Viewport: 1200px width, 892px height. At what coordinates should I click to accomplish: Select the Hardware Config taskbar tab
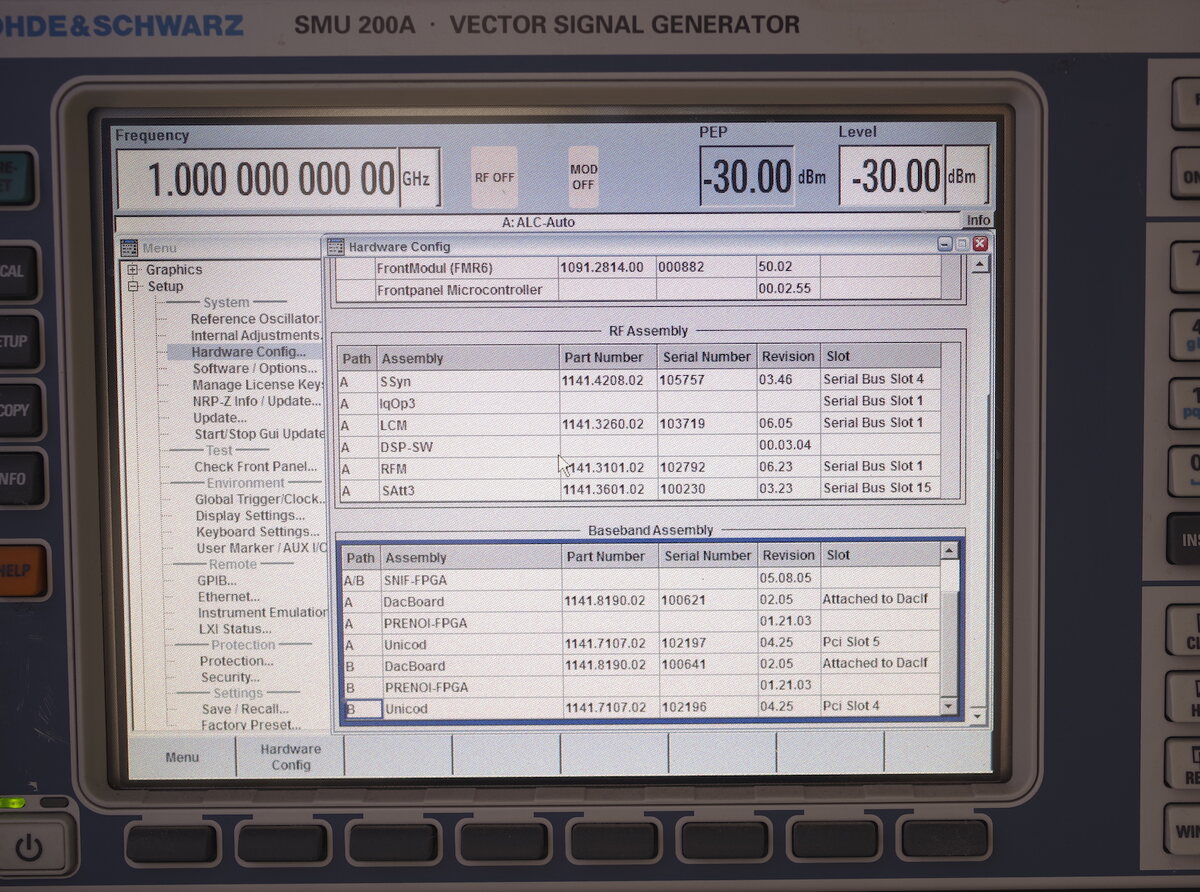pyautogui.click(x=290, y=757)
